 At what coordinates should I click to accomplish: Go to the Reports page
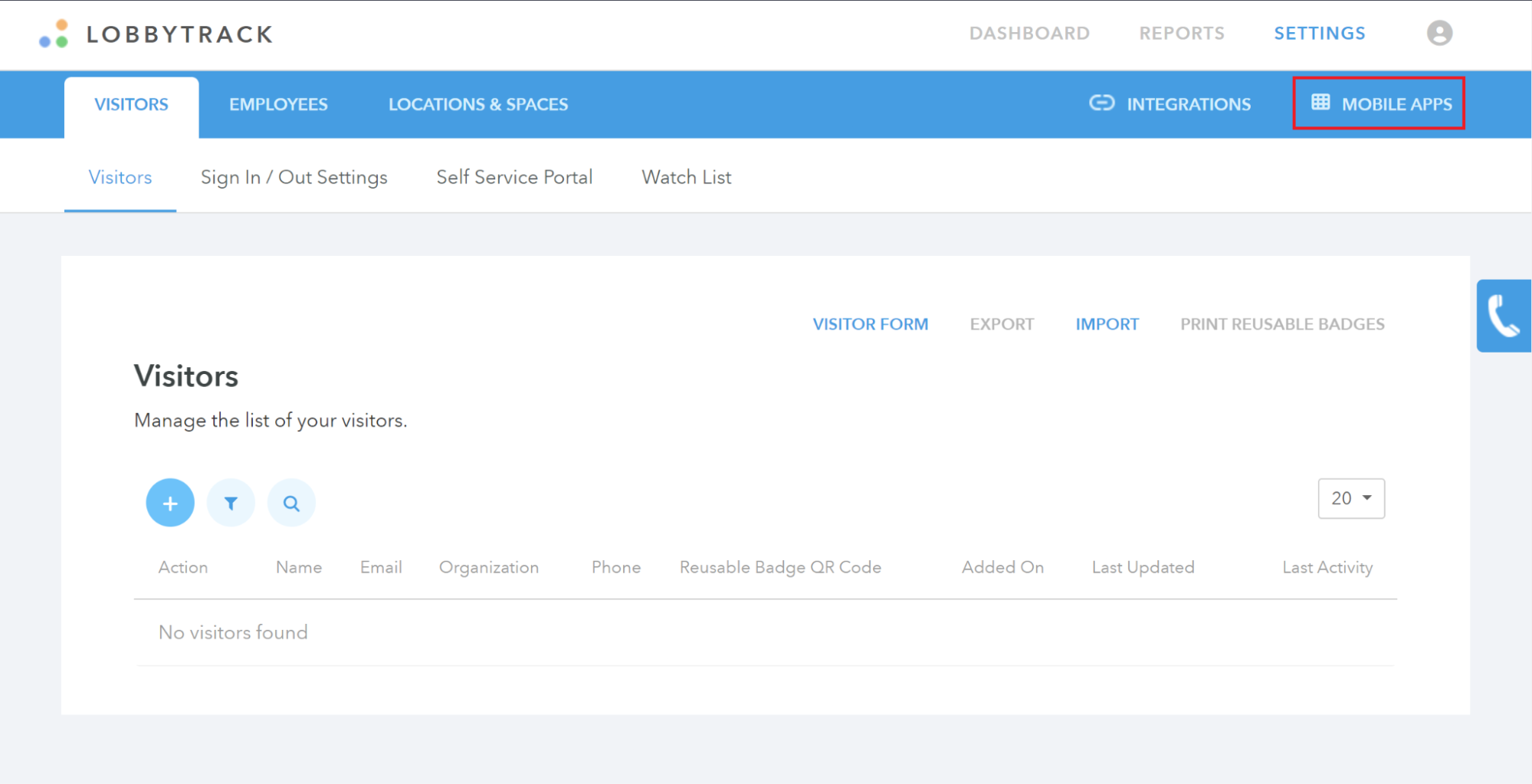click(1182, 33)
